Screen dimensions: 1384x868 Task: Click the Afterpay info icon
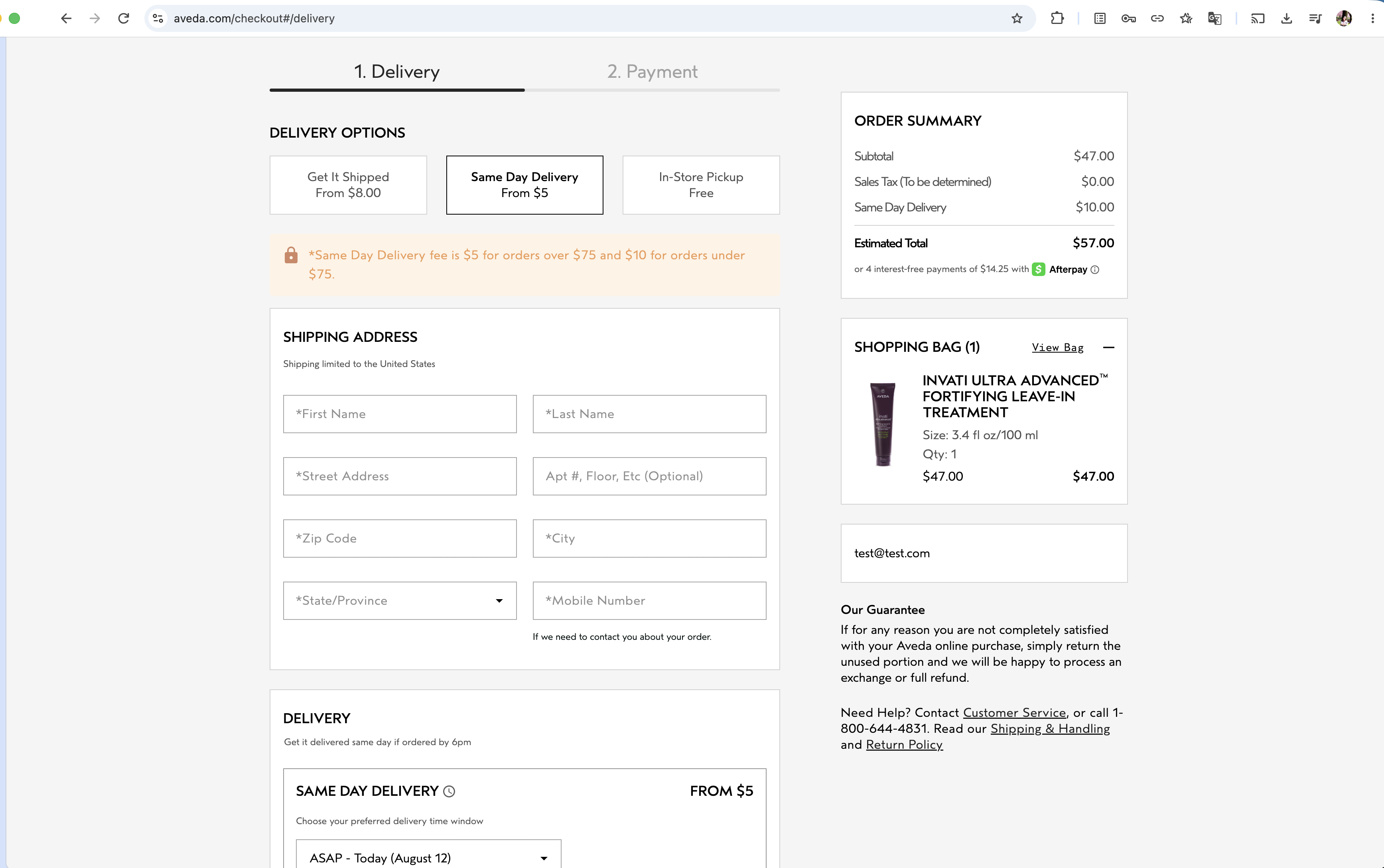coord(1095,270)
